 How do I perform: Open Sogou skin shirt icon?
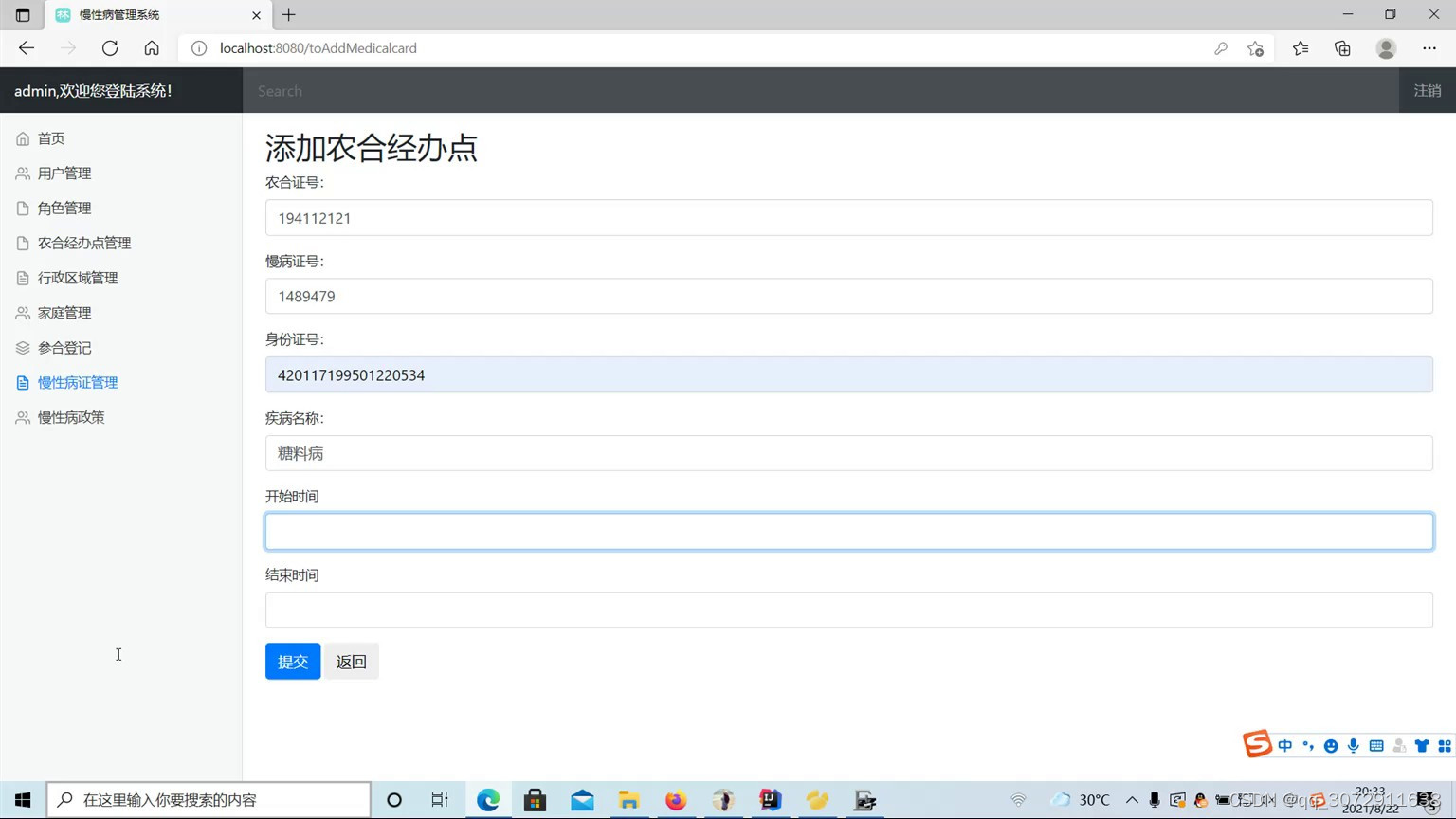click(x=1422, y=746)
